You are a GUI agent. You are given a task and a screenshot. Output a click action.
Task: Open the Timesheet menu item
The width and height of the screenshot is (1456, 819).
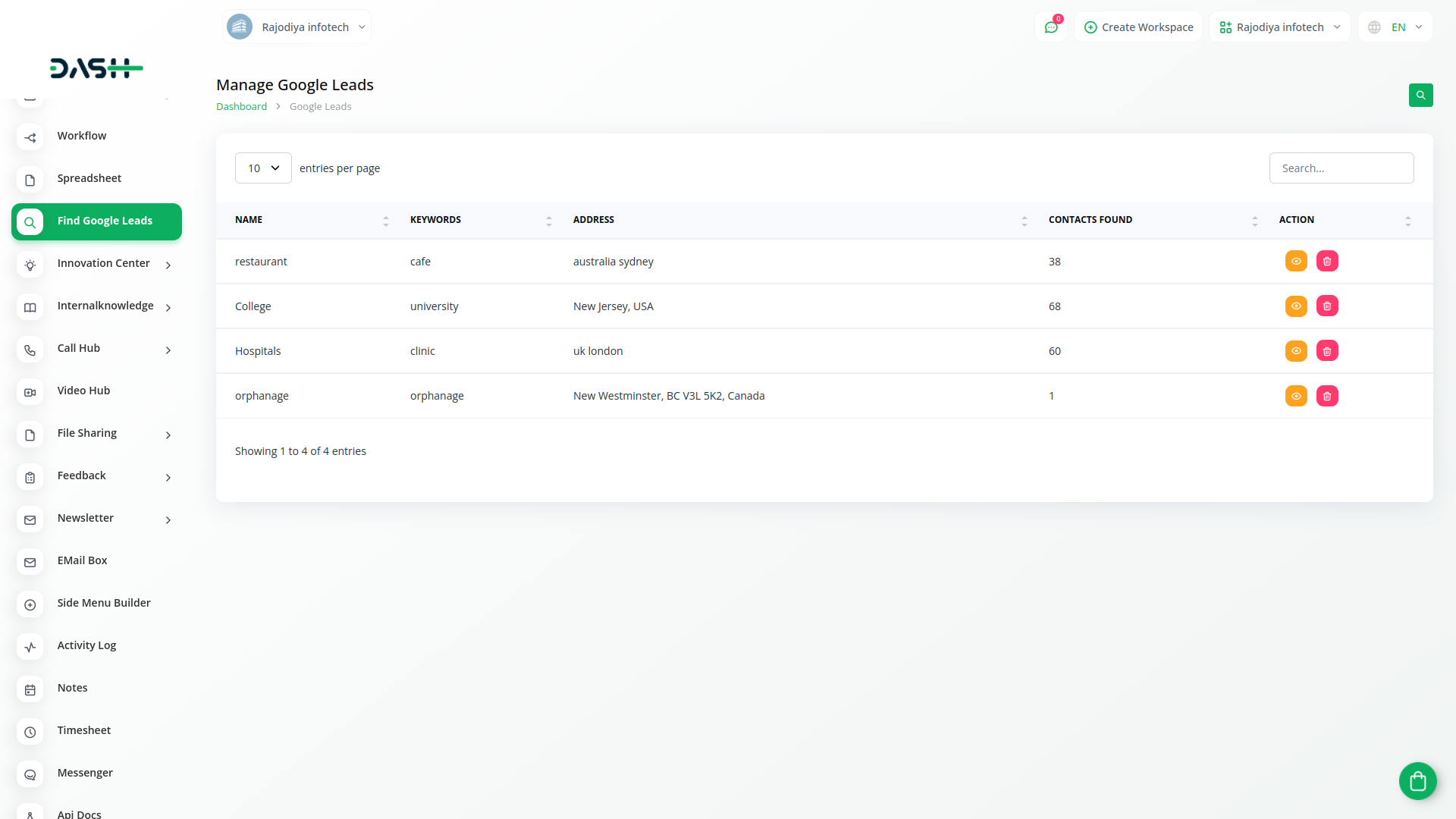84,730
